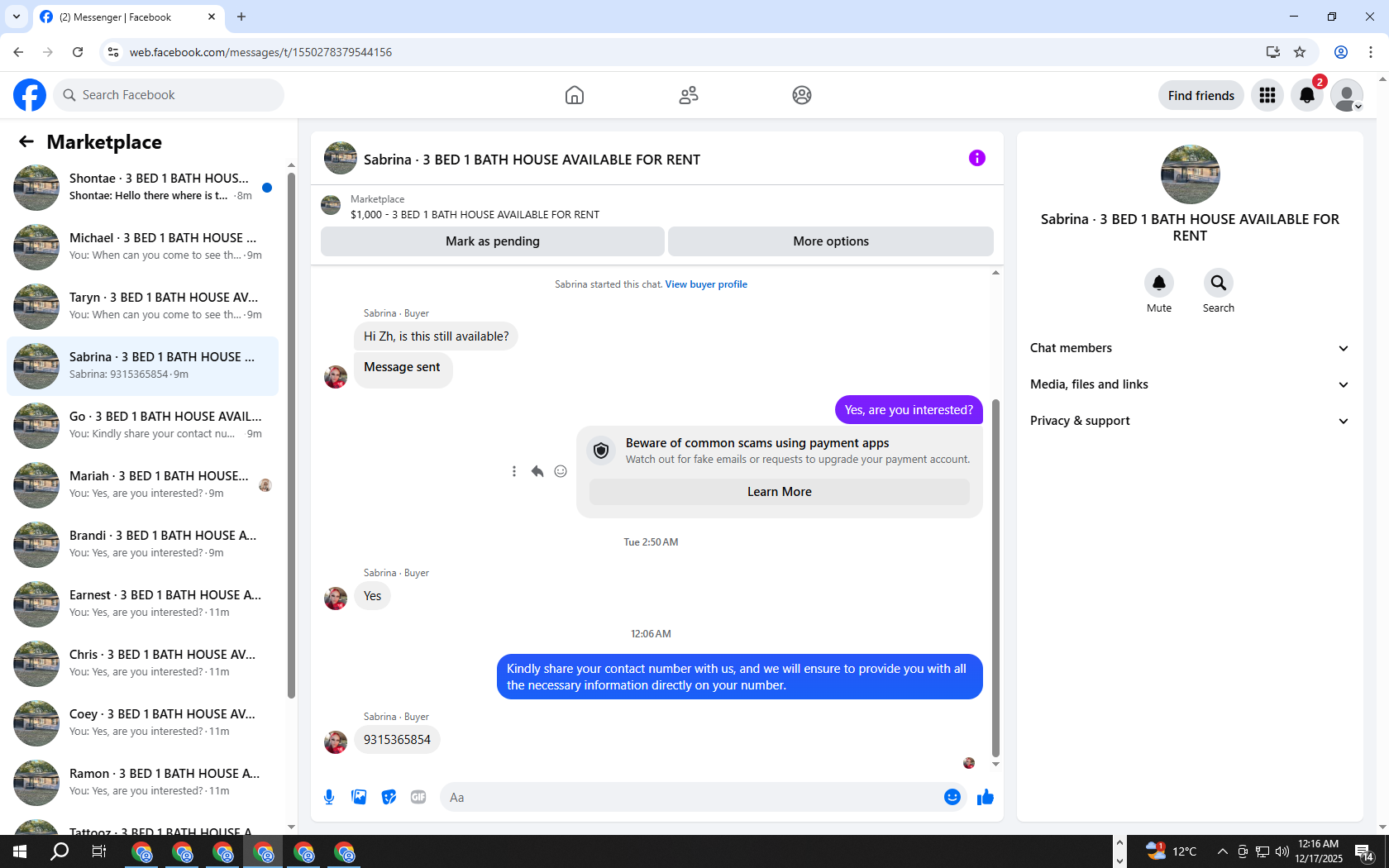Screen dimensions: 1389x868
Task: Open the Chris conversation
Action: 143,663
